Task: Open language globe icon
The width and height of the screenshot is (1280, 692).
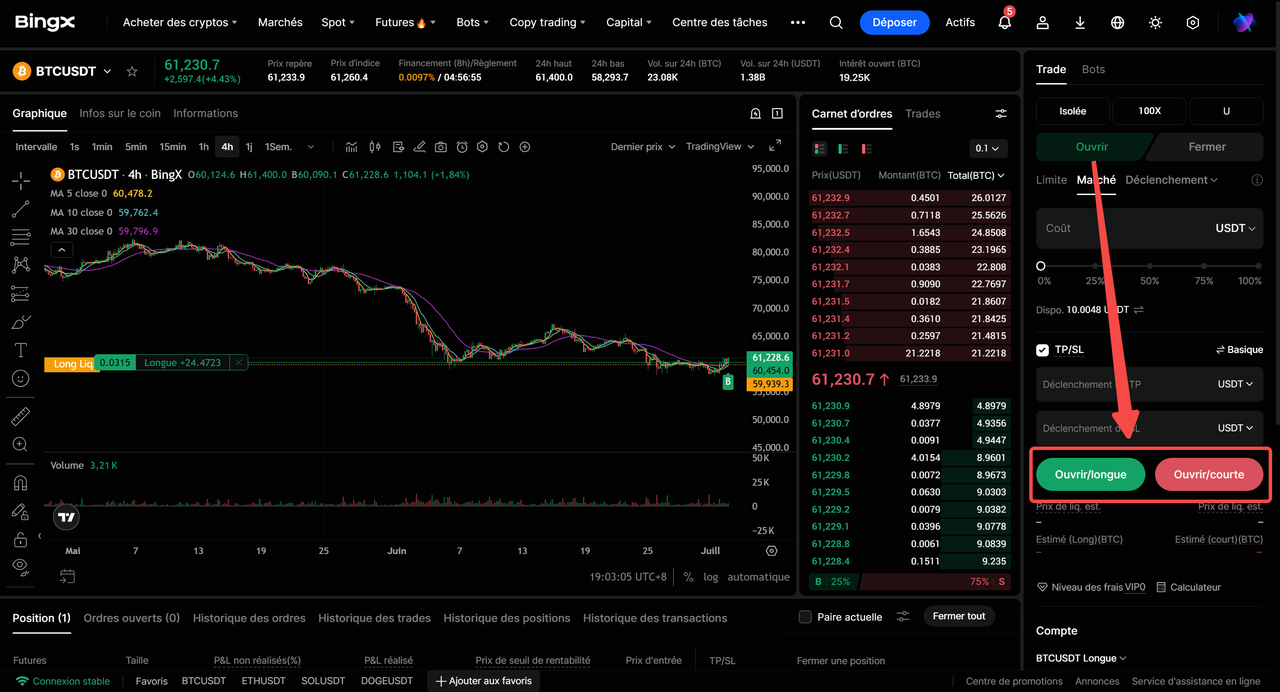Action: pos(1118,22)
